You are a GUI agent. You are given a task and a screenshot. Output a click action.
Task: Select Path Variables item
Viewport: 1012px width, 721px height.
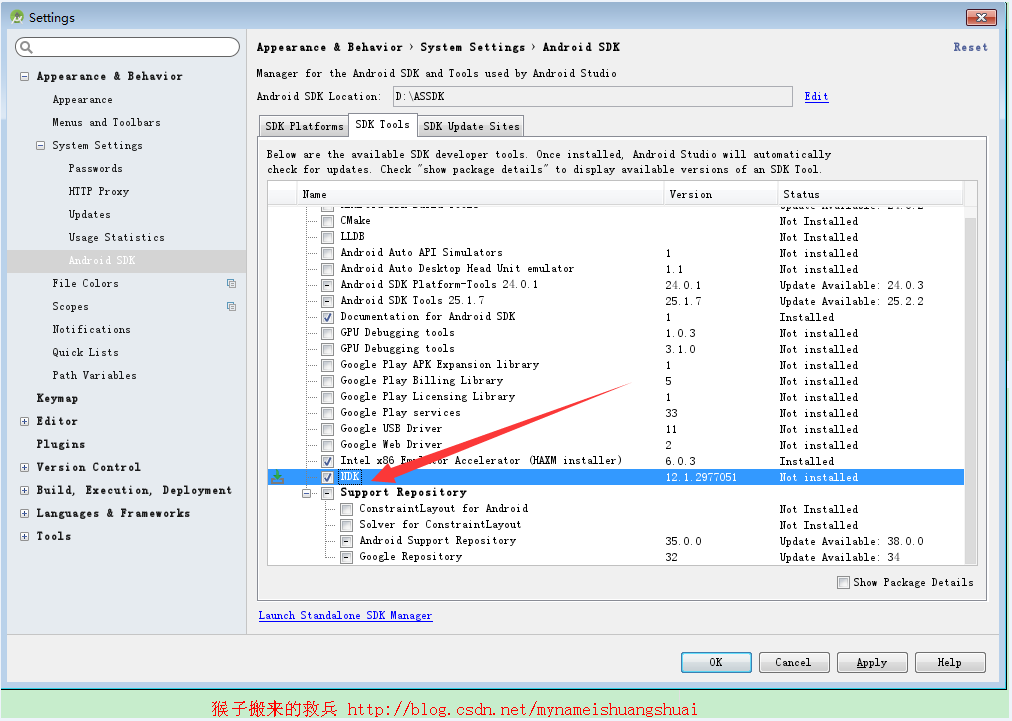click(x=94, y=375)
